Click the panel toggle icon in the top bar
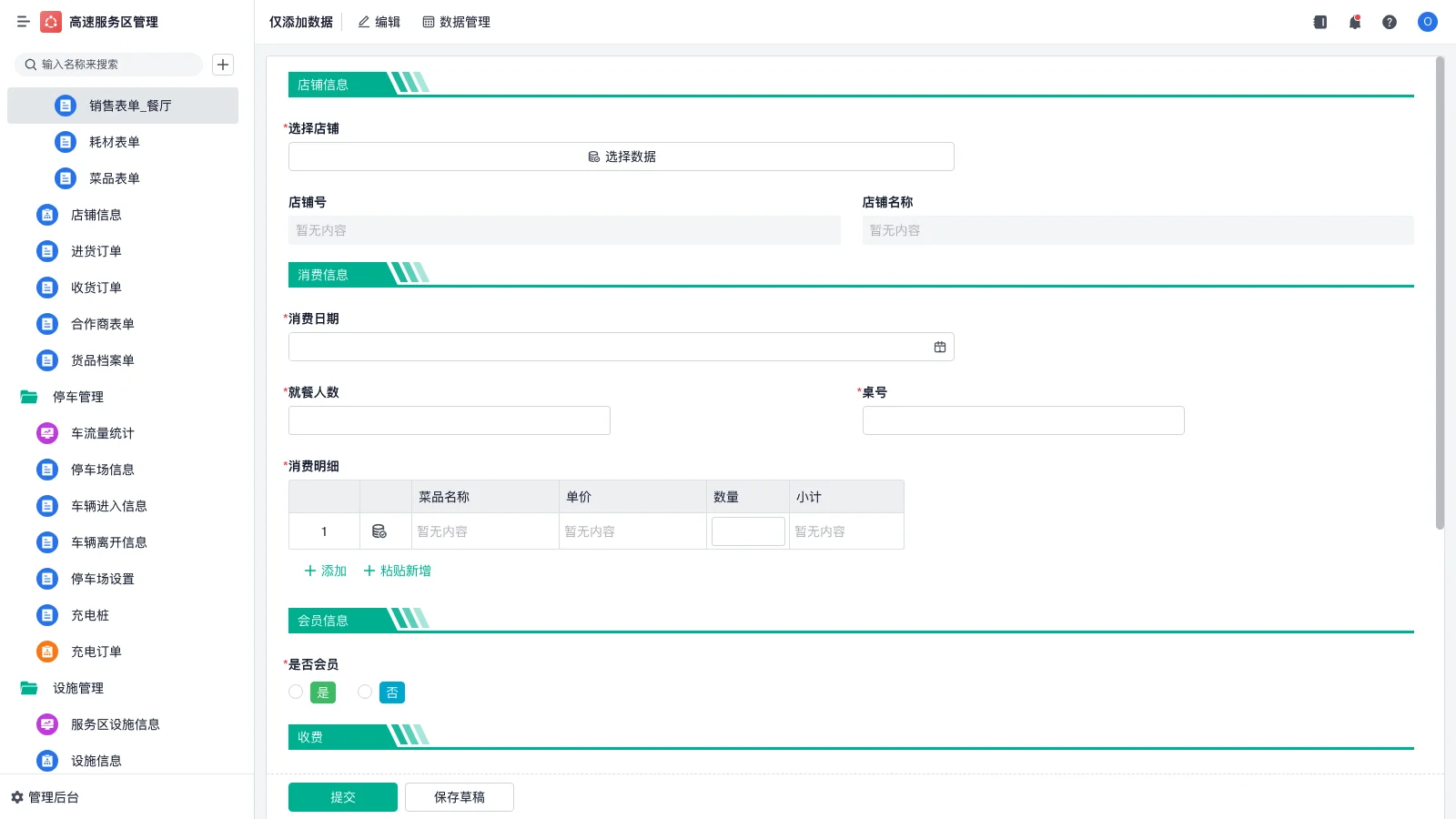 1319,22
